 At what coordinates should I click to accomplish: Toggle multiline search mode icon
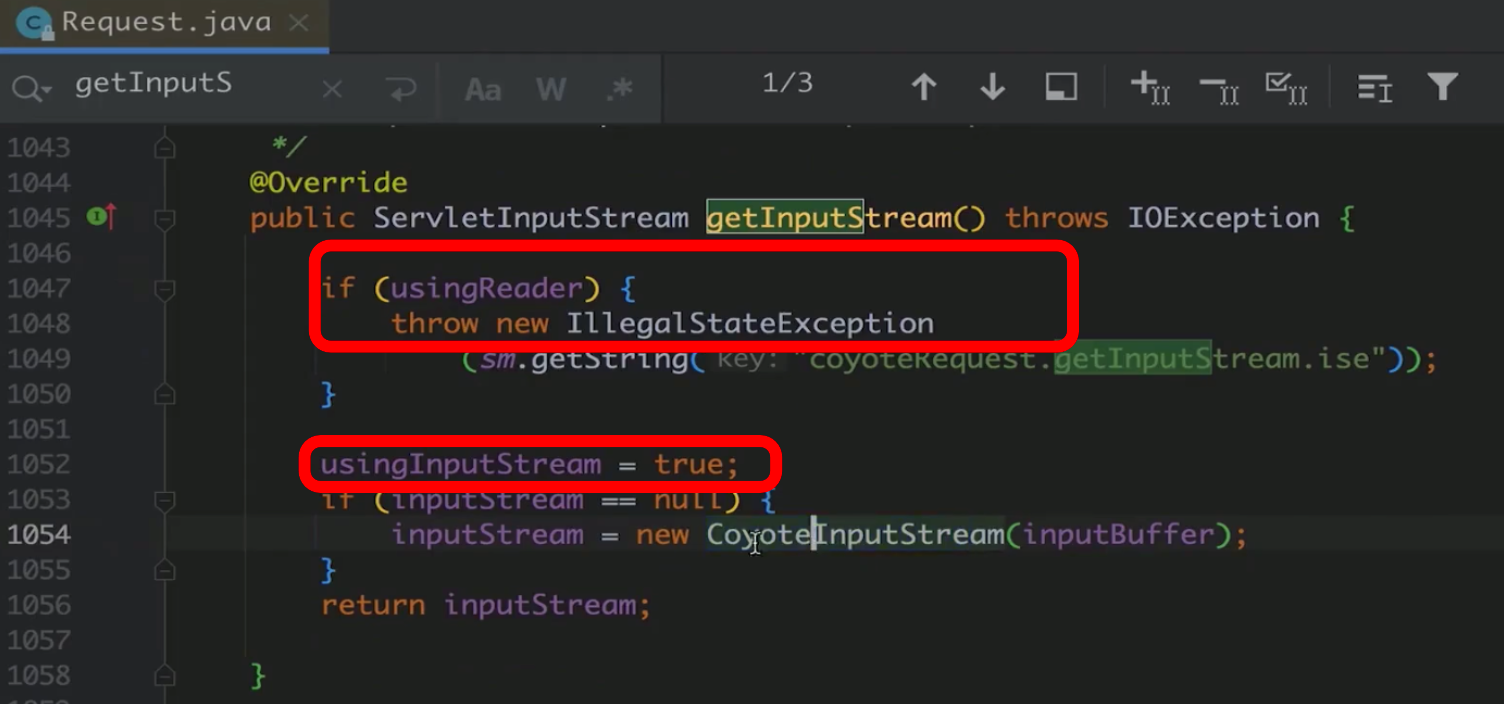1374,88
